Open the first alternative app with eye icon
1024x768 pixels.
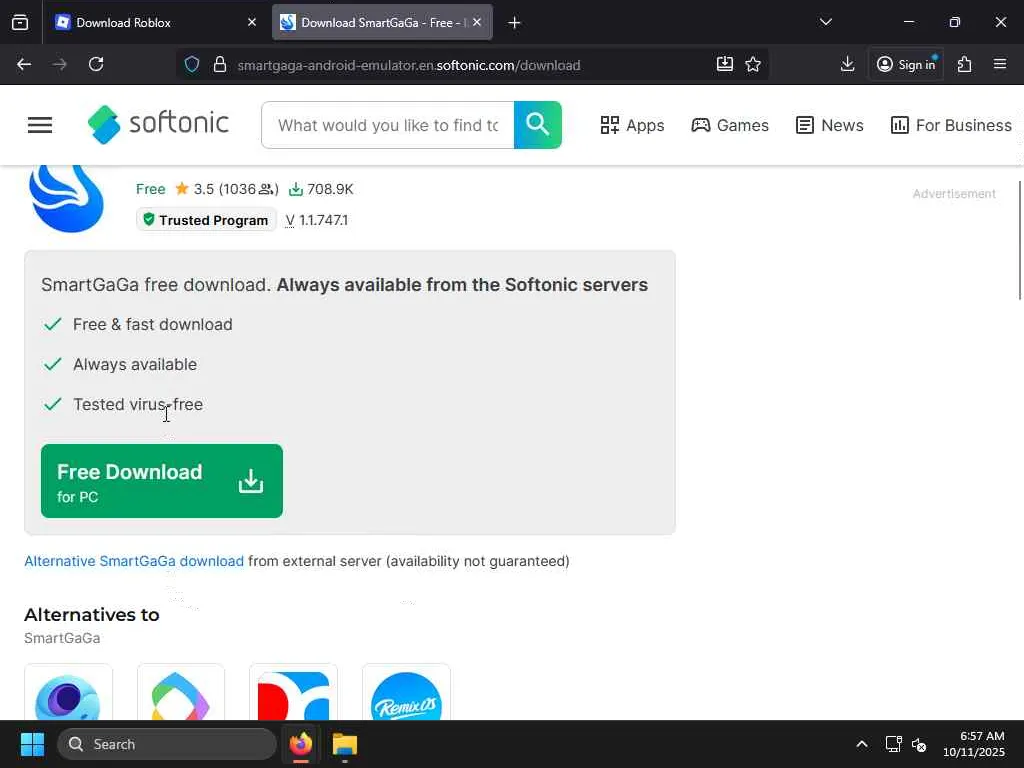click(69, 692)
